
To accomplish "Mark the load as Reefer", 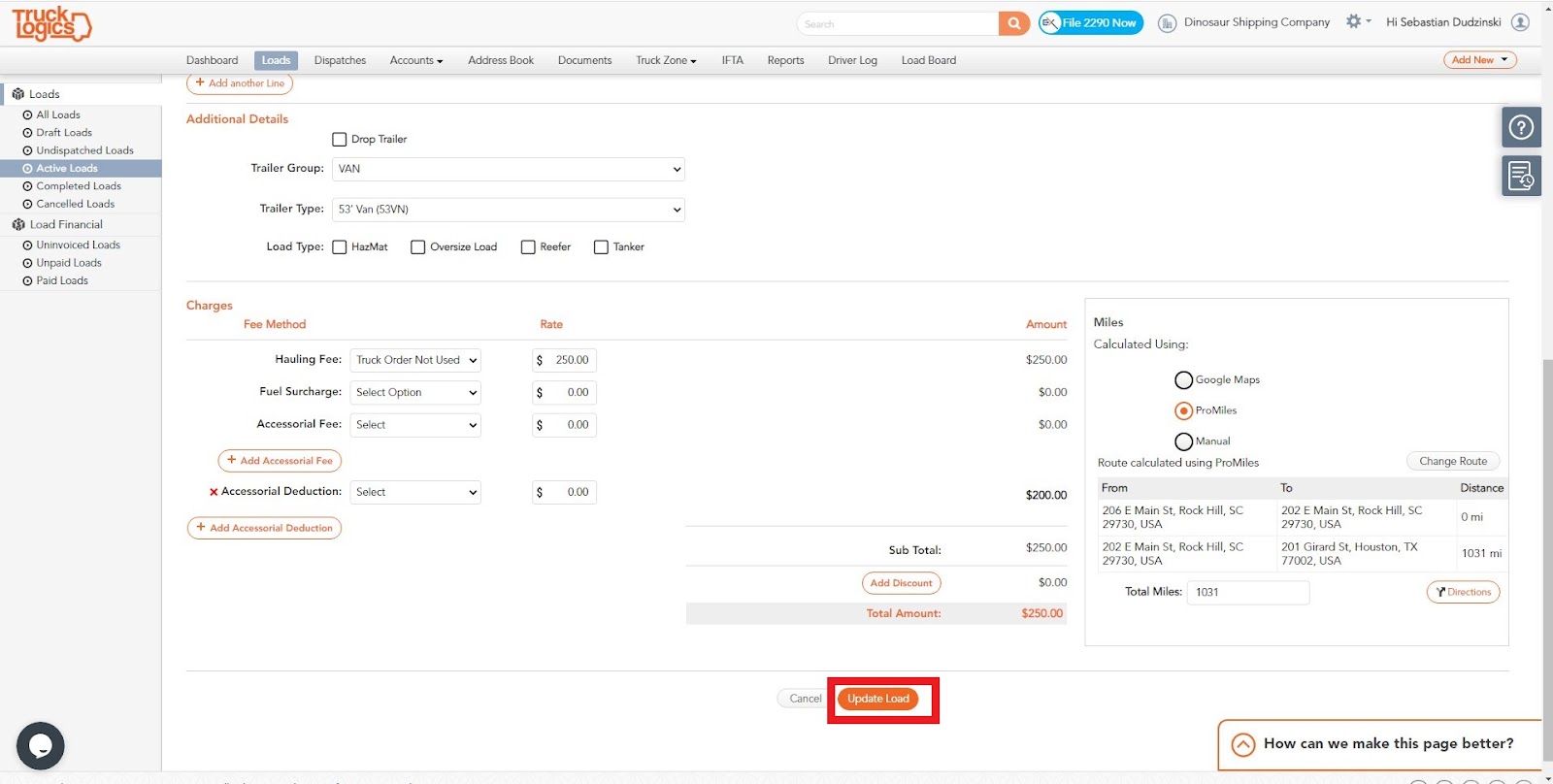I will click(528, 247).
